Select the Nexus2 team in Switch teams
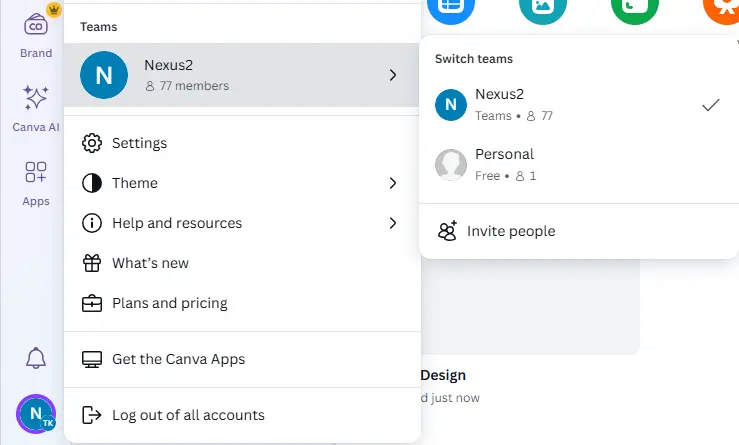739x445 pixels. point(578,105)
